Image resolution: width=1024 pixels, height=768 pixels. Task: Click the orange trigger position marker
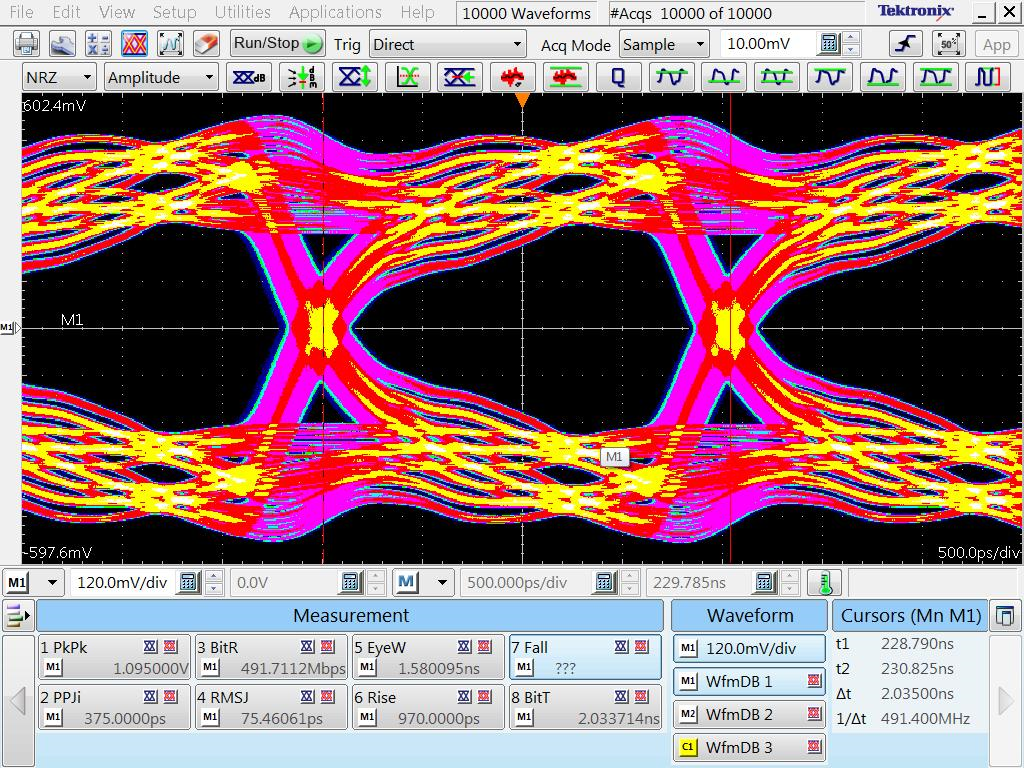tap(522, 100)
